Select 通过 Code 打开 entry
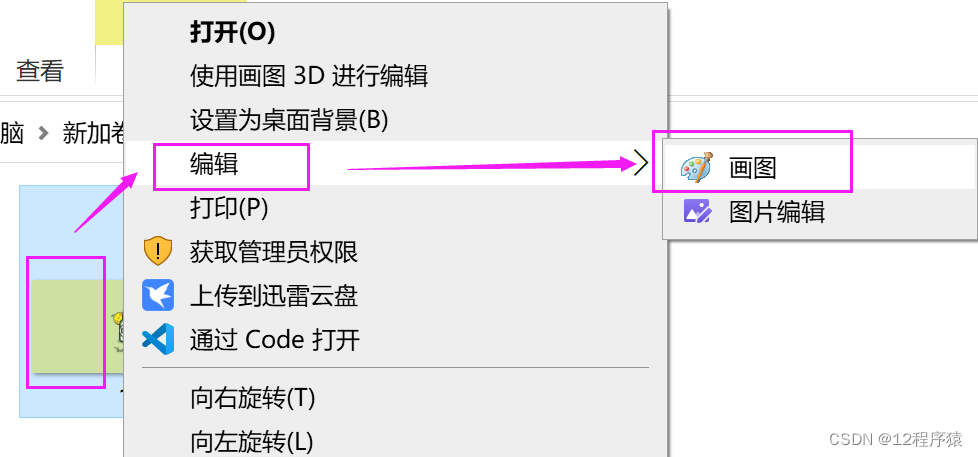 (x=274, y=340)
